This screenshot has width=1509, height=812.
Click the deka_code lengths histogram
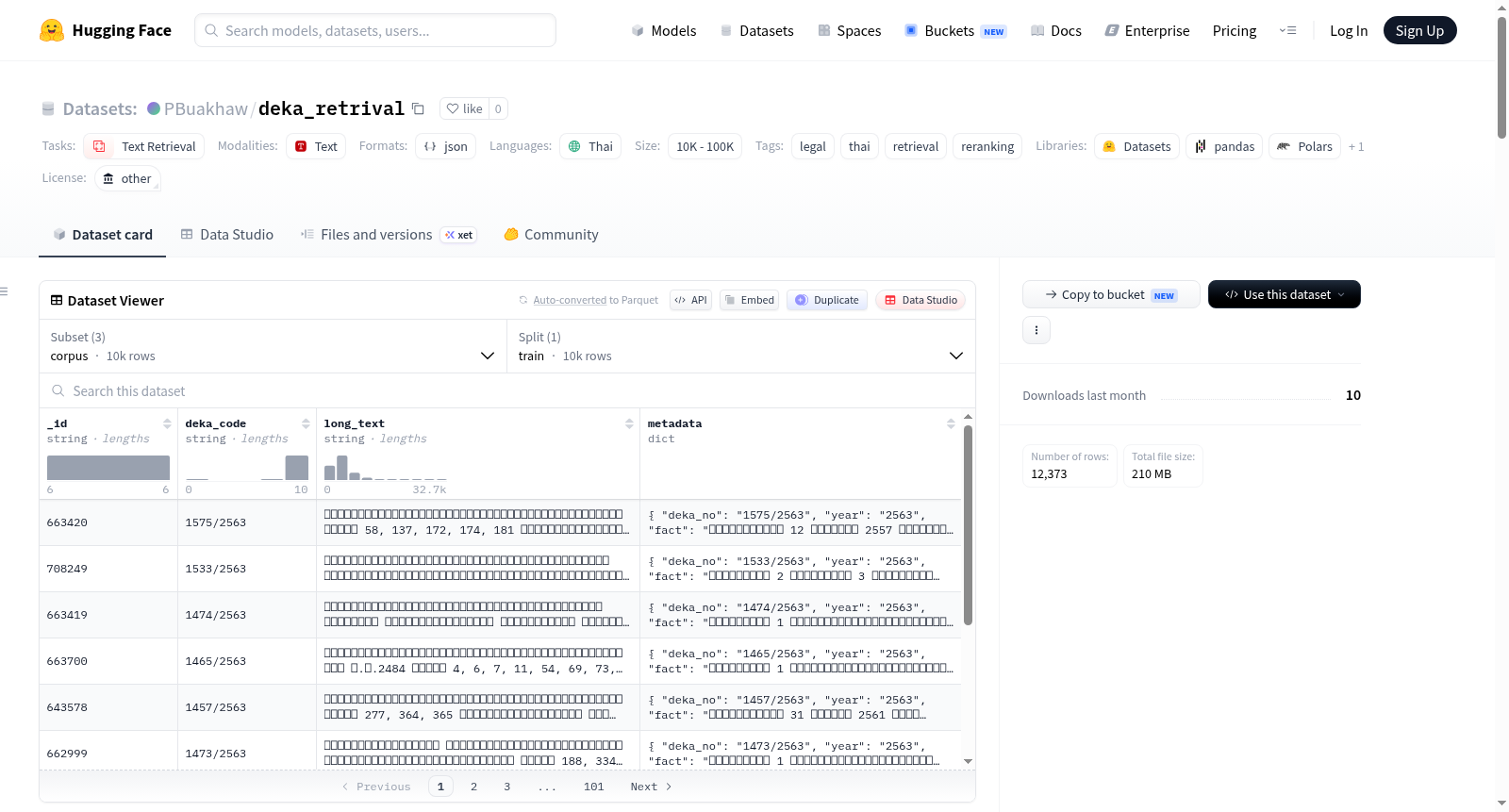[x=247, y=468]
